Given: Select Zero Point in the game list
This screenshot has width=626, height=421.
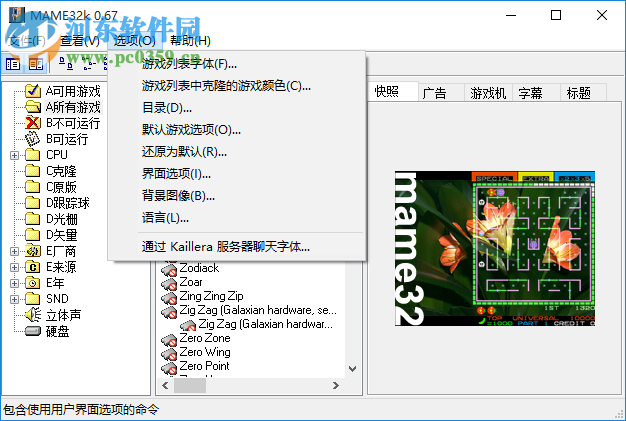Looking at the screenshot, I should [204, 366].
